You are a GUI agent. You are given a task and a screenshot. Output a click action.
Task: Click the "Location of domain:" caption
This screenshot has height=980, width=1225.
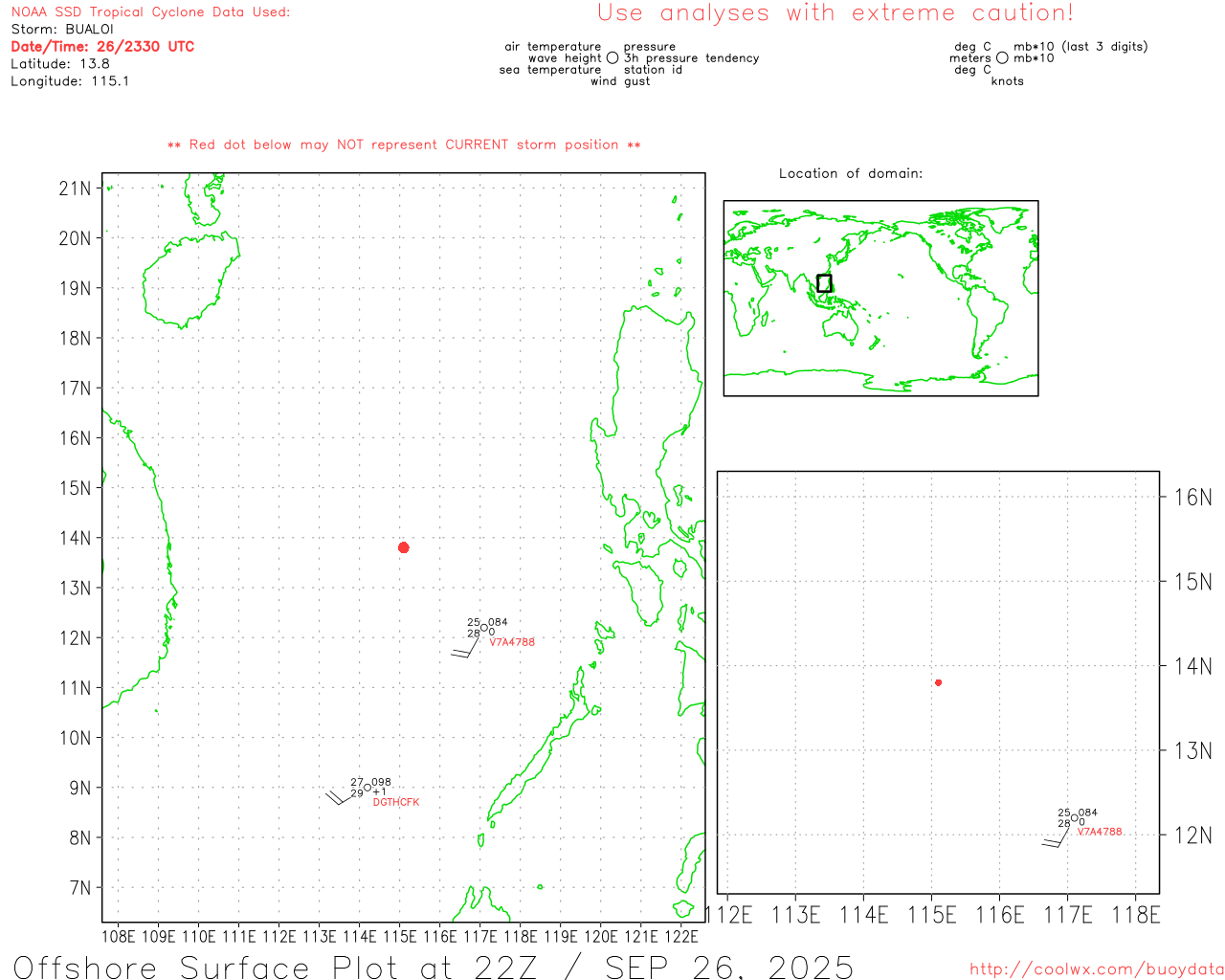click(851, 173)
